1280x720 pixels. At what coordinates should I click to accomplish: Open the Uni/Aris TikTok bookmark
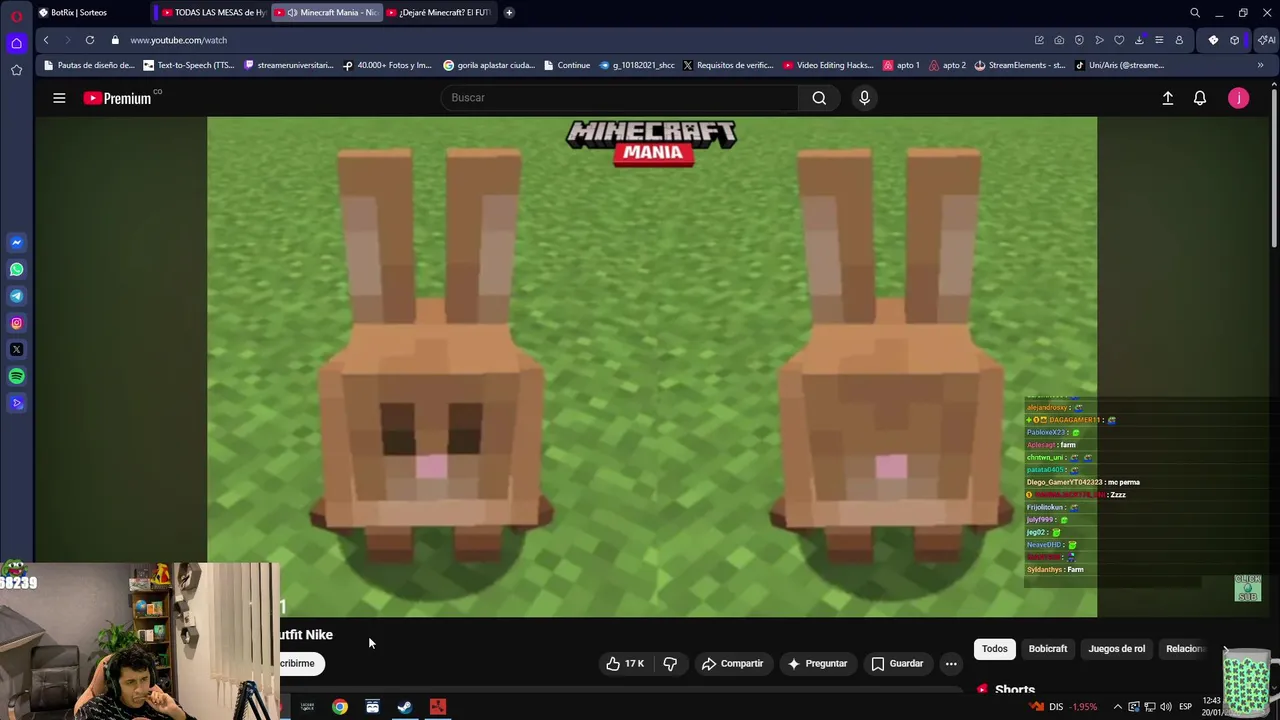[x=1120, y=65]
